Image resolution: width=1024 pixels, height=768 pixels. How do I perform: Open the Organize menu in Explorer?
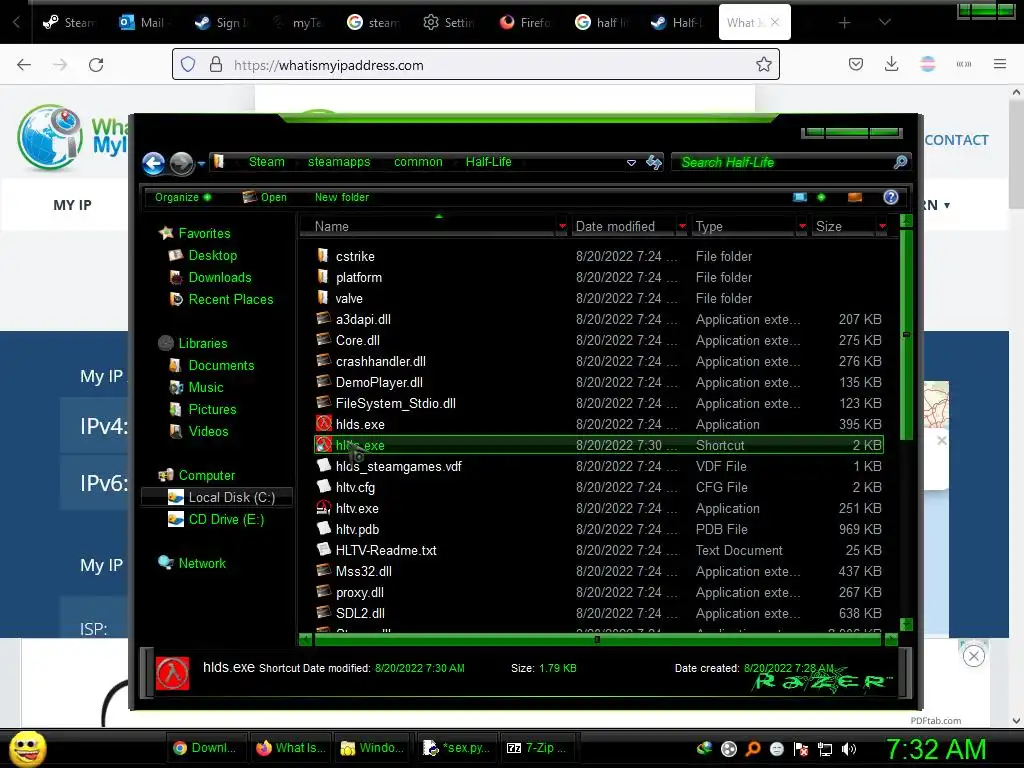pos(182,197)
